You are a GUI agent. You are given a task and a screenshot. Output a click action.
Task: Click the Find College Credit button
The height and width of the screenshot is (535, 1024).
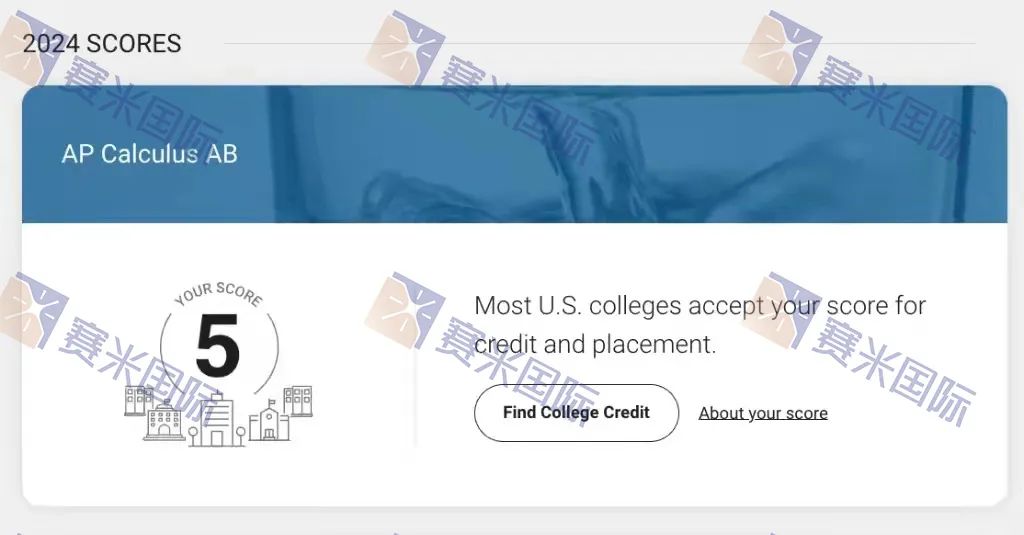(x=576, y=413)
